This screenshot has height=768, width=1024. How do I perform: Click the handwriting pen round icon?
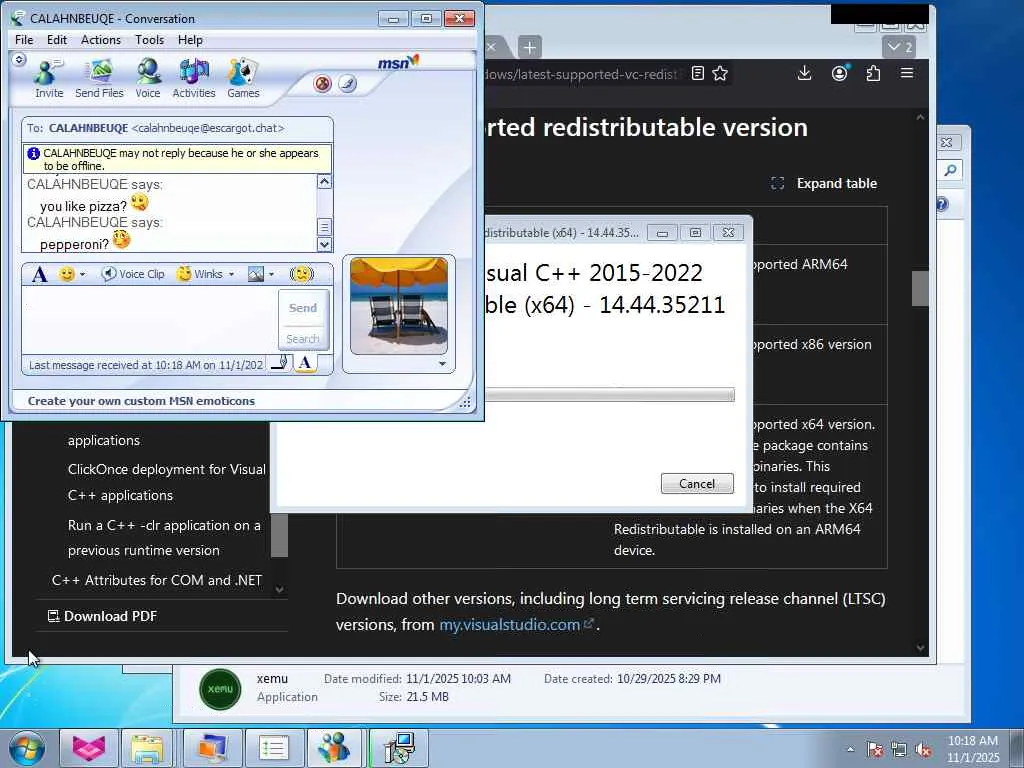(347, 84)
